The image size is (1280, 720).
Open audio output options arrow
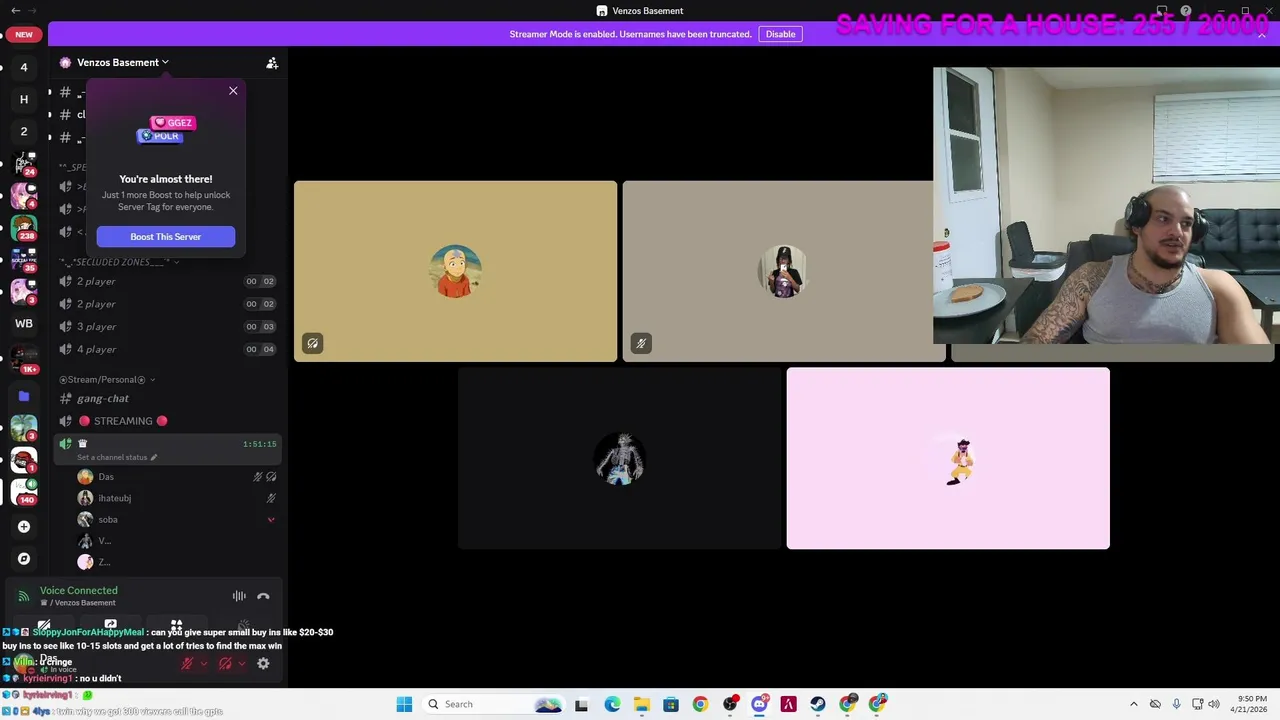(242, 664)
